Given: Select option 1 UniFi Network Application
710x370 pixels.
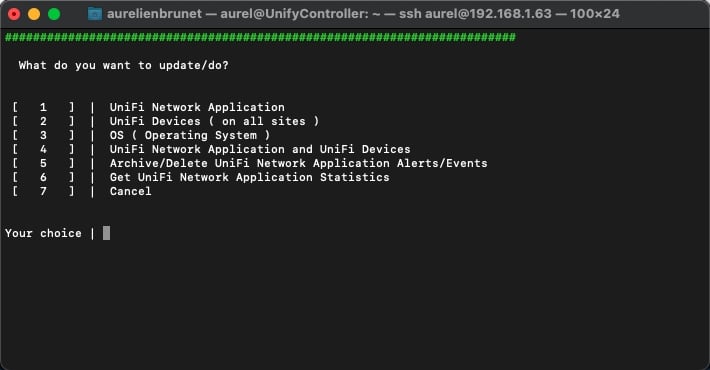Looking at the screenshot, I should click(197, 107).
